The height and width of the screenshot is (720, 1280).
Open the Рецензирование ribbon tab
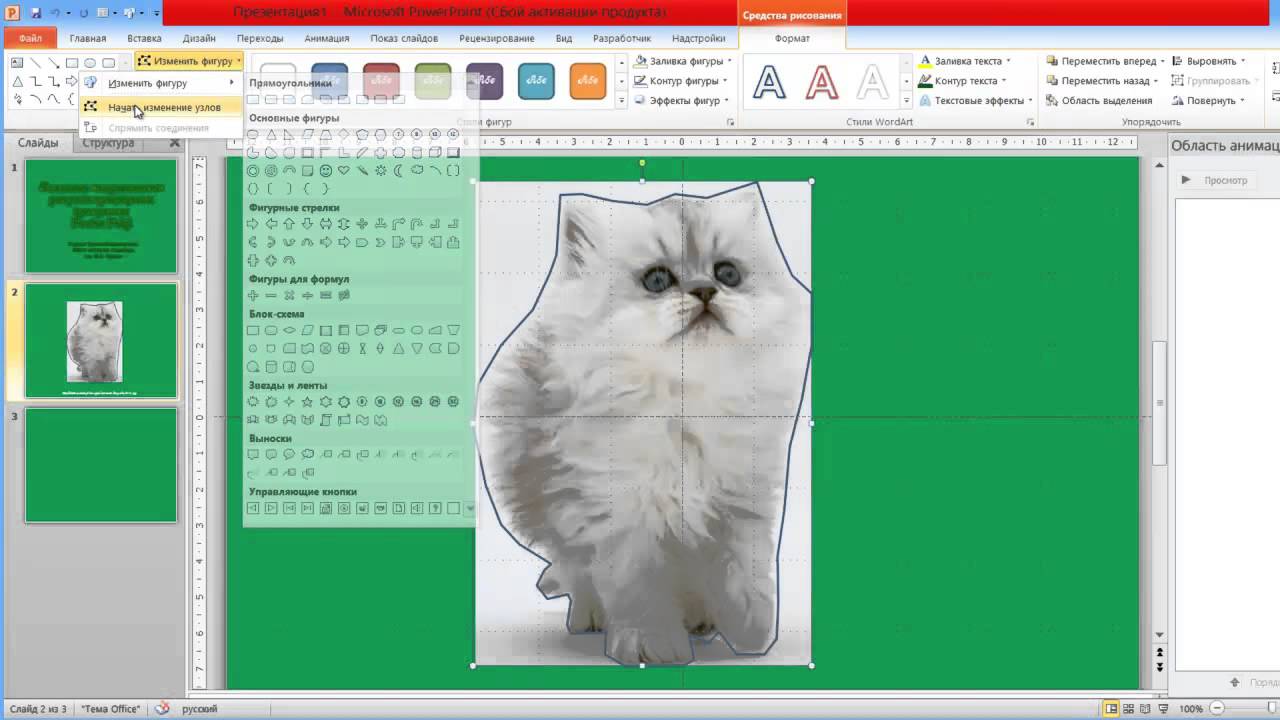click(x=497, y=38)
